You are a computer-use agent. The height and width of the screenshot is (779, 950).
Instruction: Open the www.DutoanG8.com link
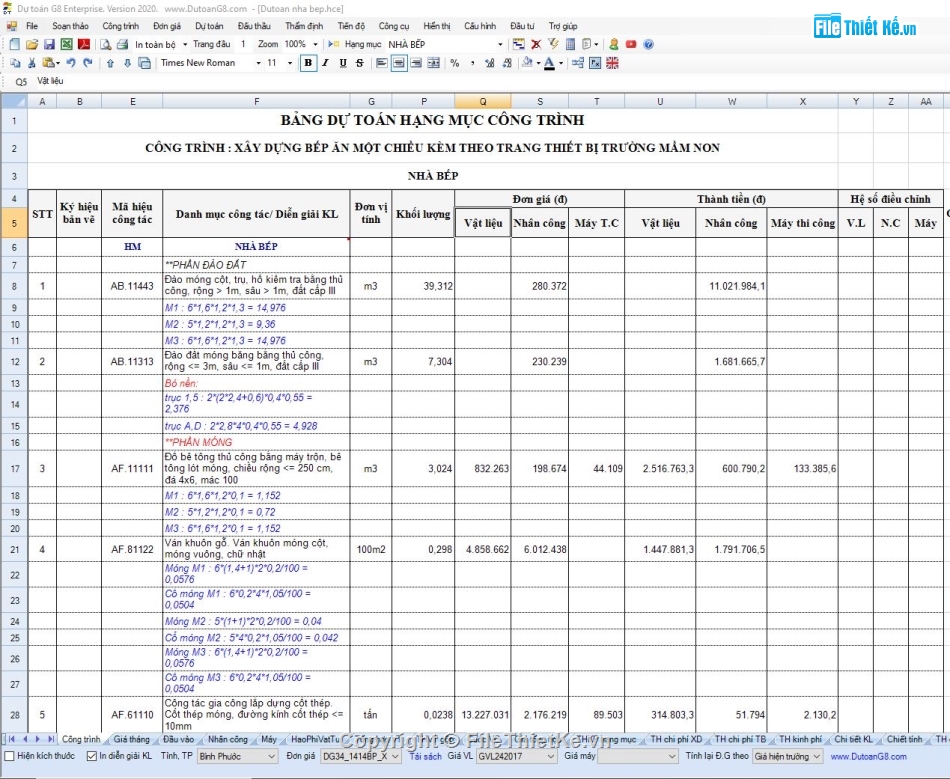pyautogui.click(x=869, y=757)
